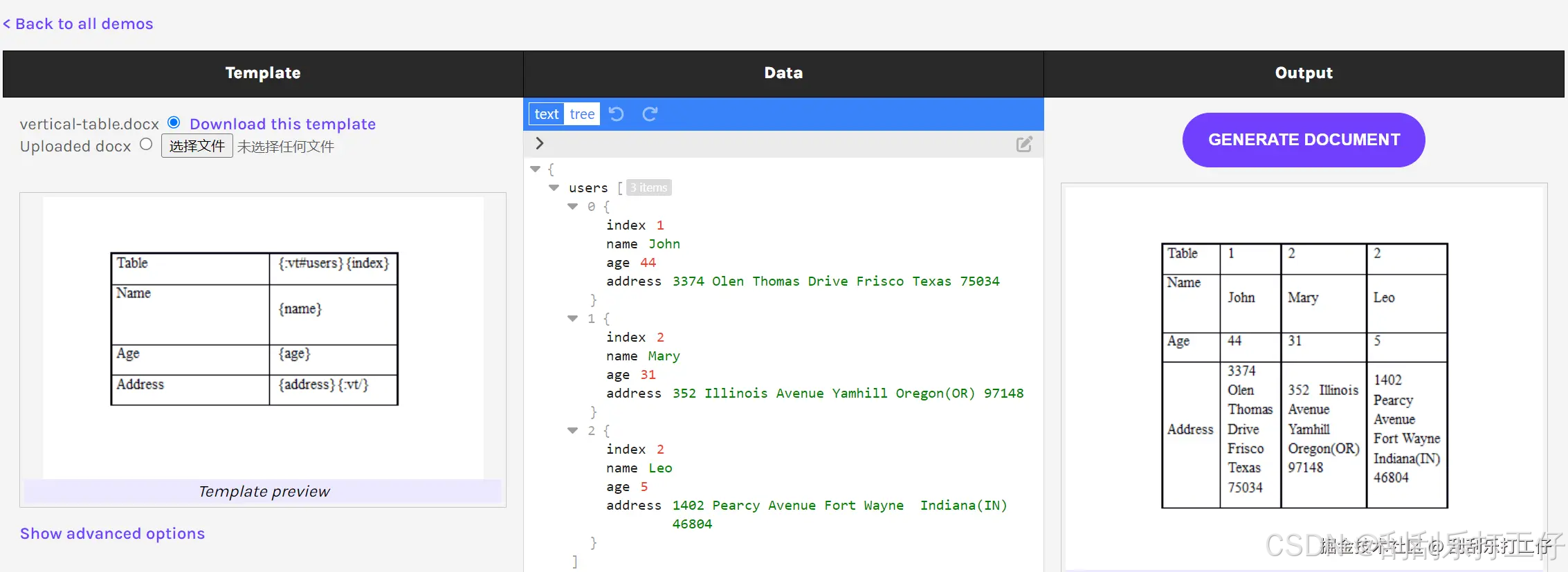Click the age value 5 for Leo

click(644, 486)
